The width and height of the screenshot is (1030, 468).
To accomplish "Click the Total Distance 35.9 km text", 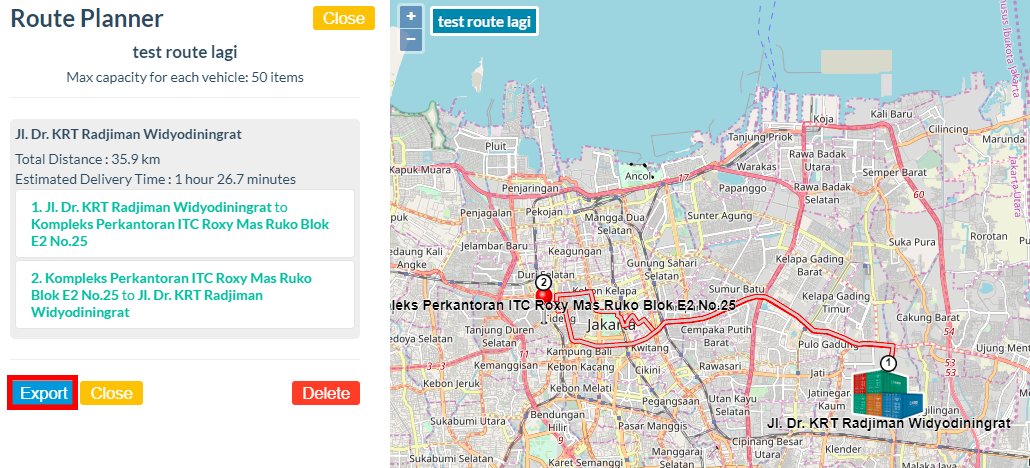I will point(88,159).
